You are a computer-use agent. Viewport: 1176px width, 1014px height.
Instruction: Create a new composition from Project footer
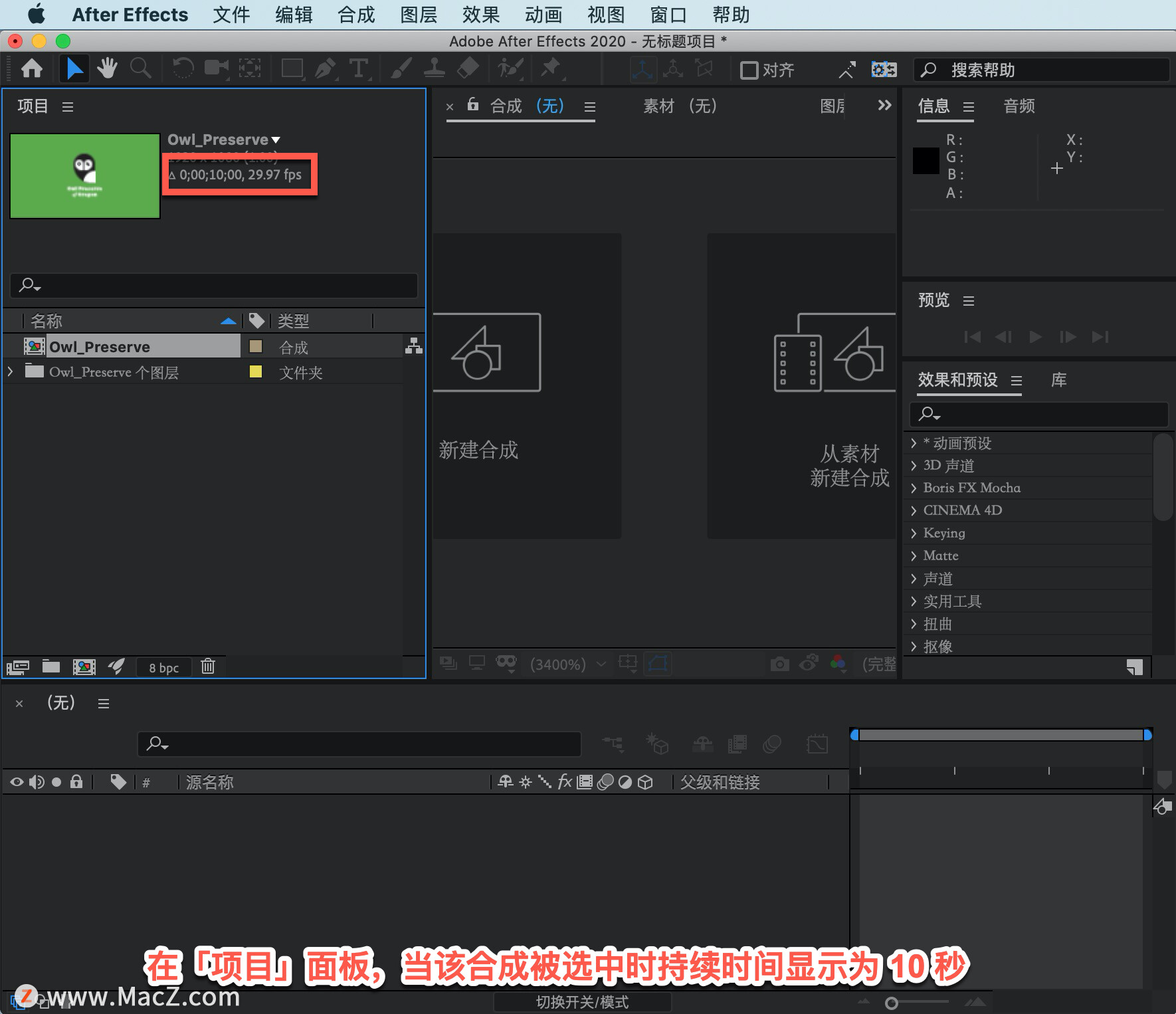click(84, 666)
